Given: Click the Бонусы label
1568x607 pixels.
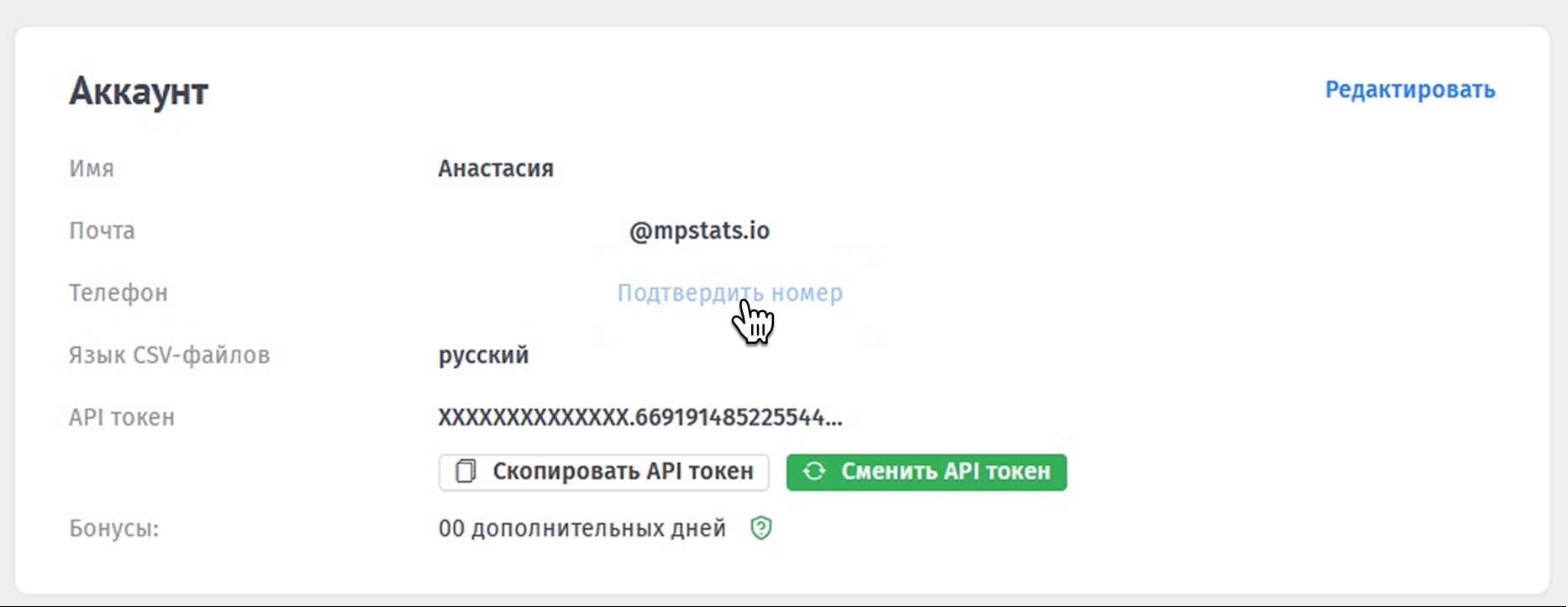Looking at the screenshot, I should tap(113, 528).
